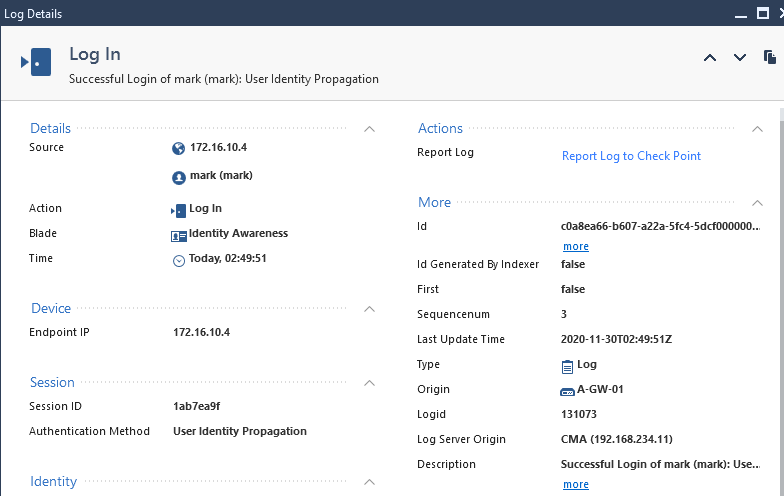784x496 pixels.
Task: Open Report Log to Check Point link
Action: pyautogui.click(x=631, y=156)
